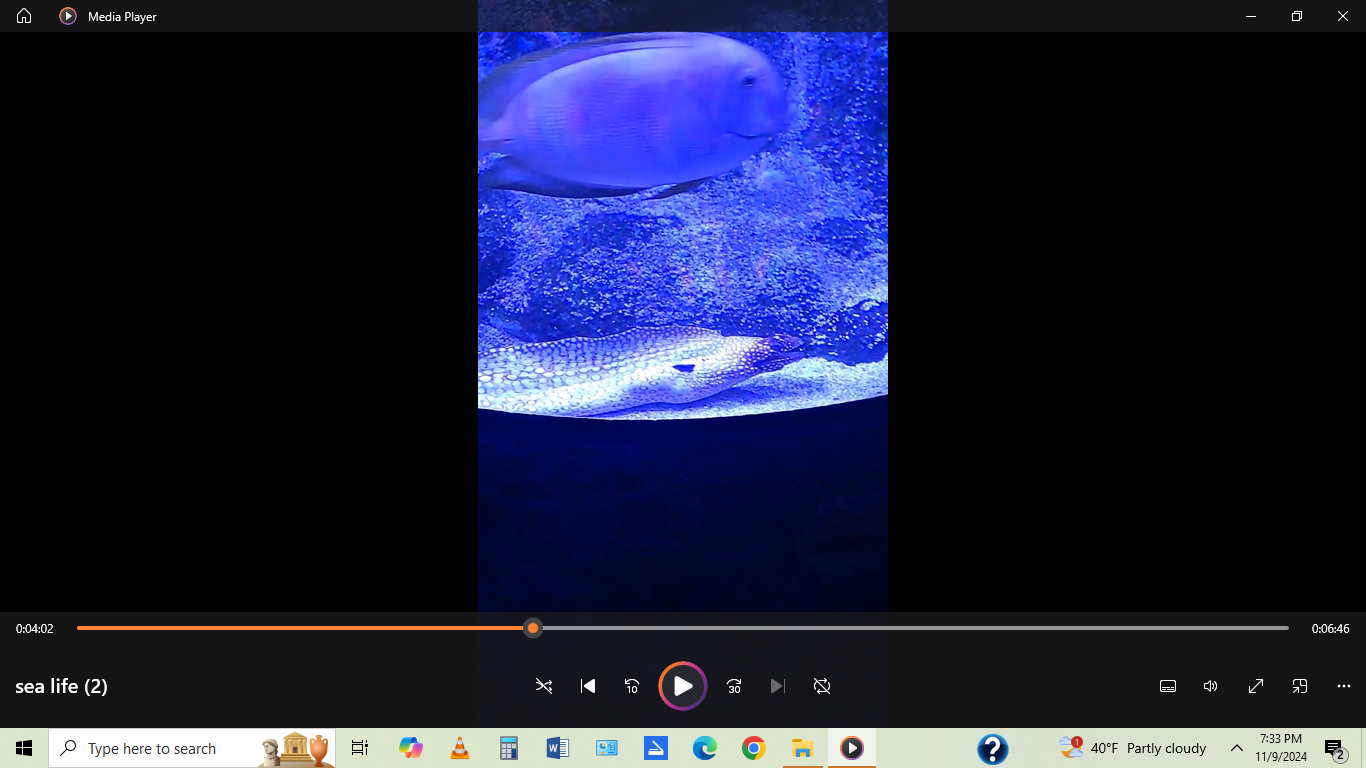Switch to mini player view
The image size is (1366, 768).
point(1300,686)
